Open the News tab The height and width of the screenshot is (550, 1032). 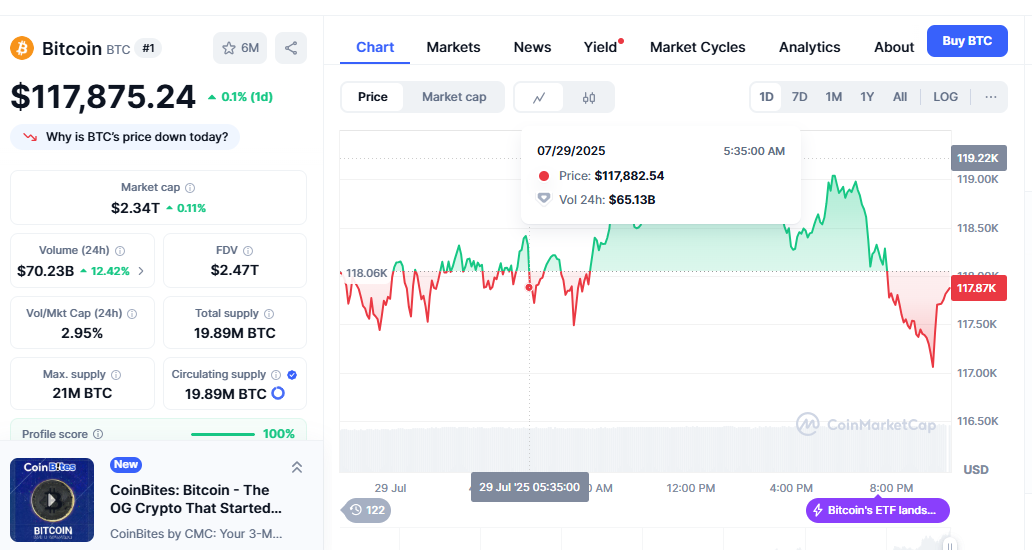532,47
